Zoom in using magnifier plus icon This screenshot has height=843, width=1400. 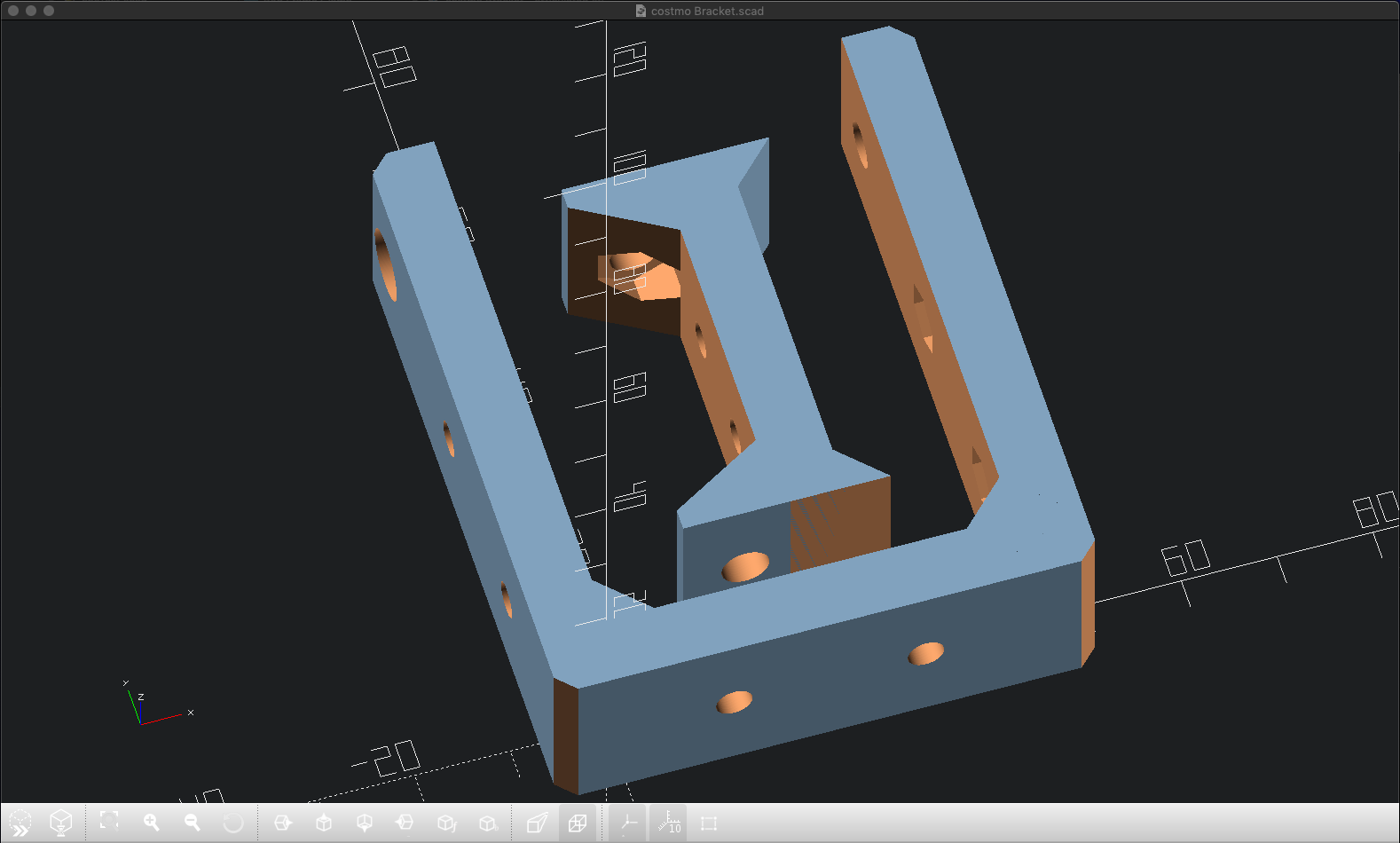coord(151,823)
